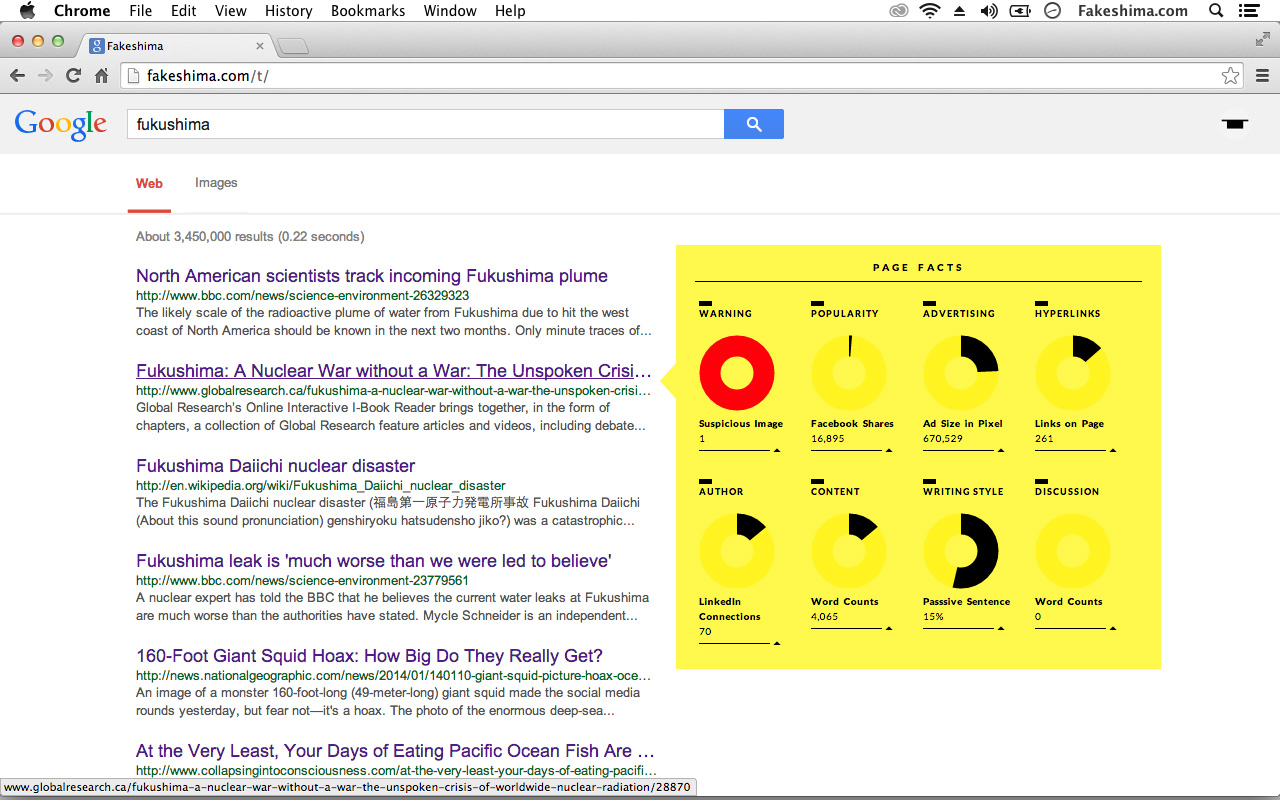Click the Popularity donut chart
This screenshot has width=1280, height=800.
[849, 373]
